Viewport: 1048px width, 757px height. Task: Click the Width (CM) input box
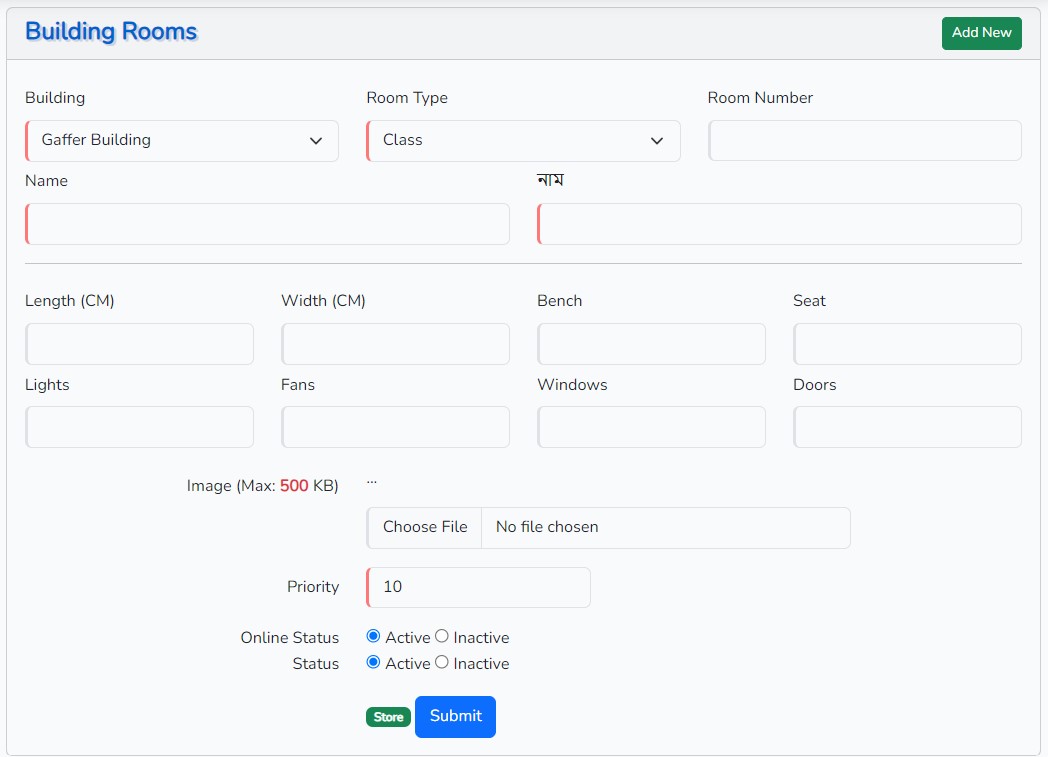(x=396, y=344)
